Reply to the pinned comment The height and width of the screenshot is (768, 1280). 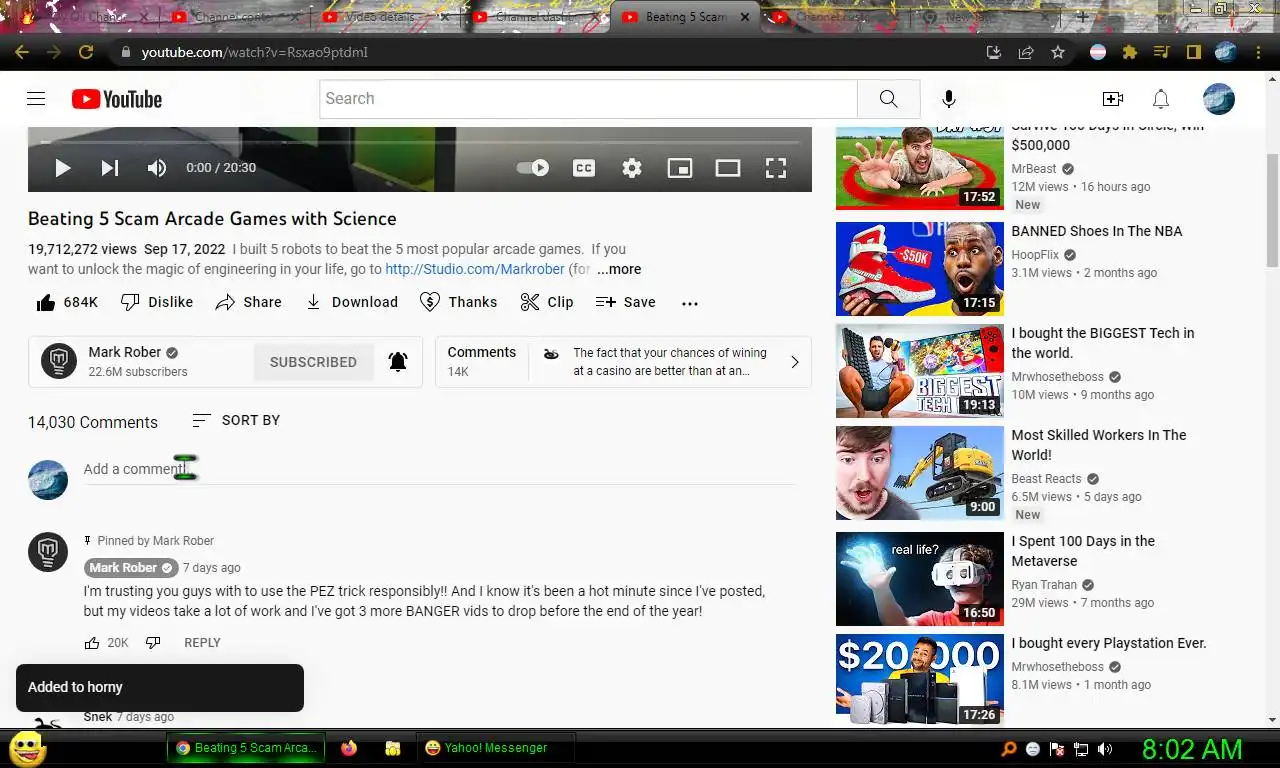click(202, 643)
